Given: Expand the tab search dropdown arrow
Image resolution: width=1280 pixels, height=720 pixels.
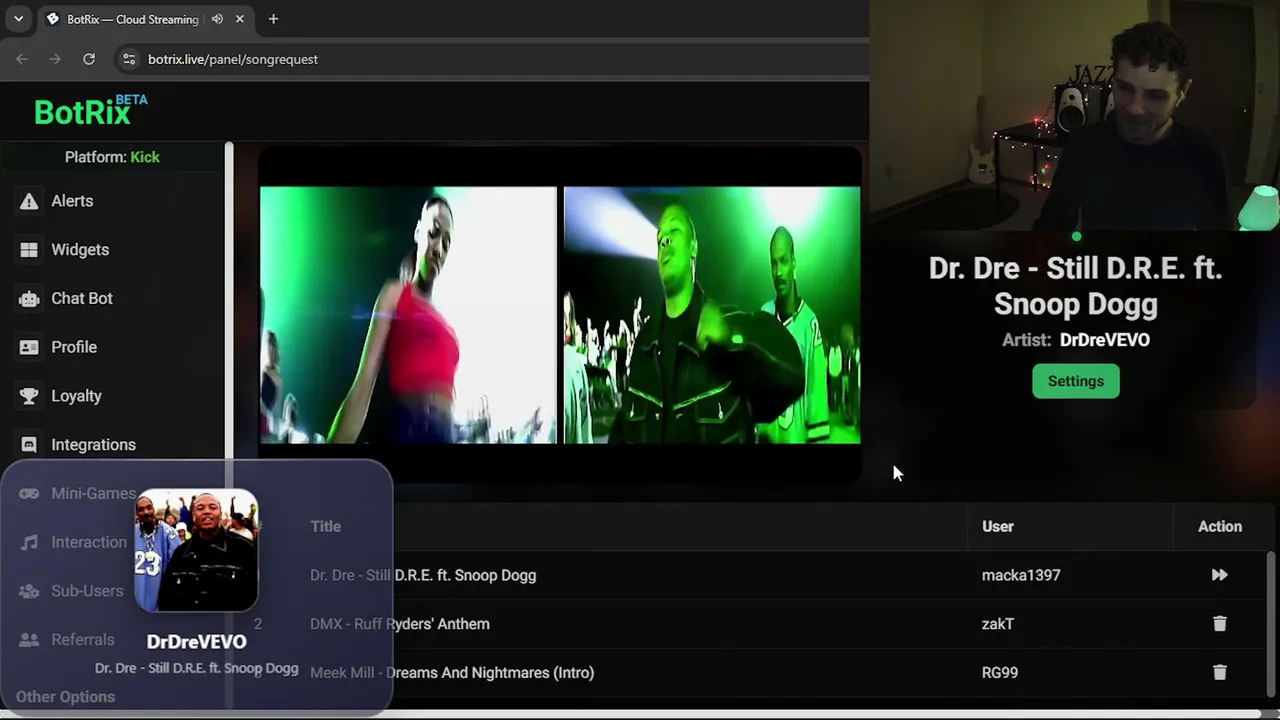Looking at the screenshot, I should (x=18, y=19).
